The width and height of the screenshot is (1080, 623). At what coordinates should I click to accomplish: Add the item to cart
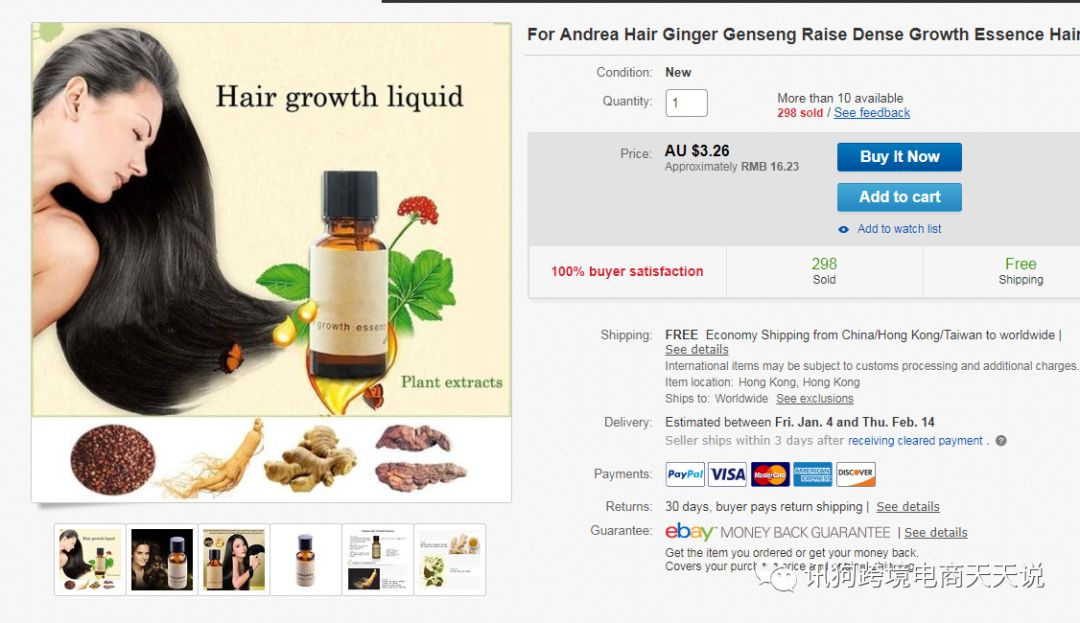pos(900,197)
